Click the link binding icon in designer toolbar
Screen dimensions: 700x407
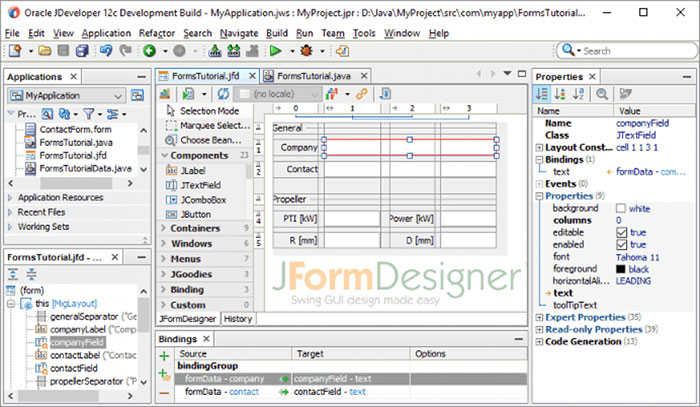[362, 94]
